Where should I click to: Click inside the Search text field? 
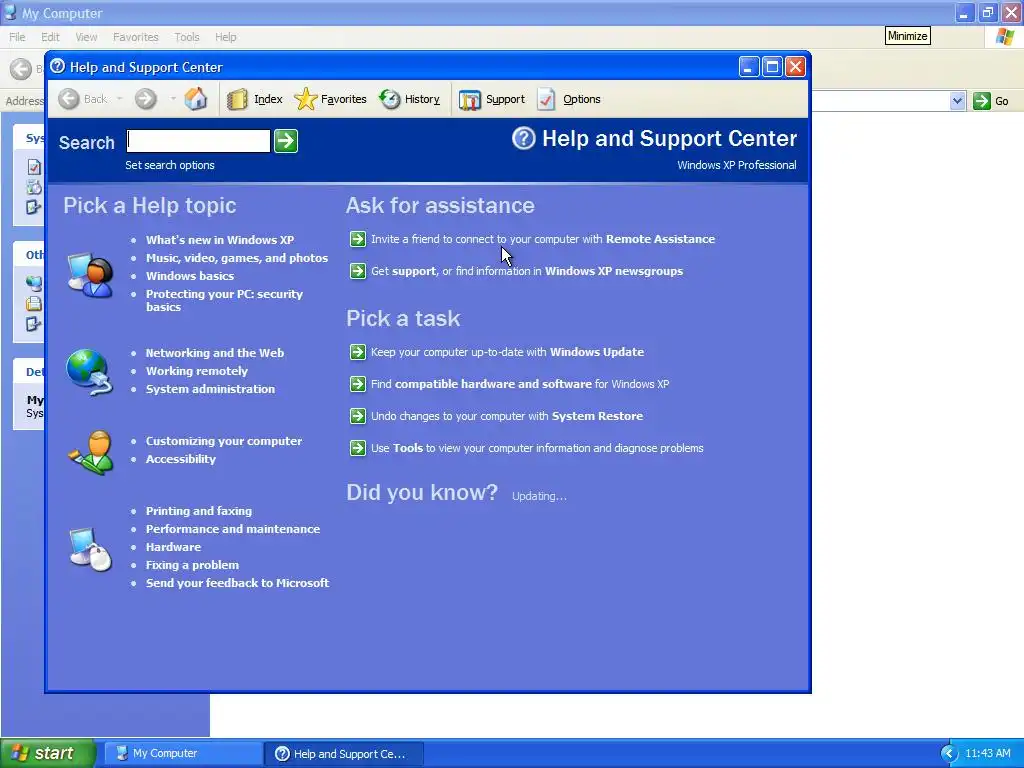pyautogui.click(x=199, y=140)
